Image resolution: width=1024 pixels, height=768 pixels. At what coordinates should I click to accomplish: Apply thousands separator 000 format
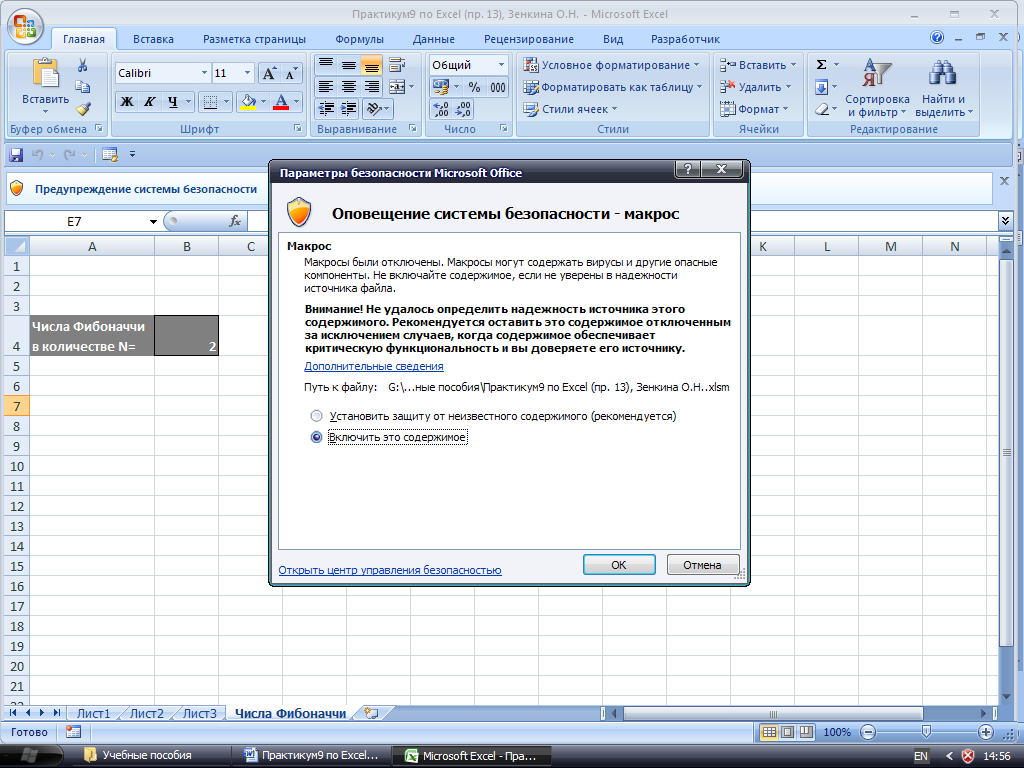(x=498, y=87)
